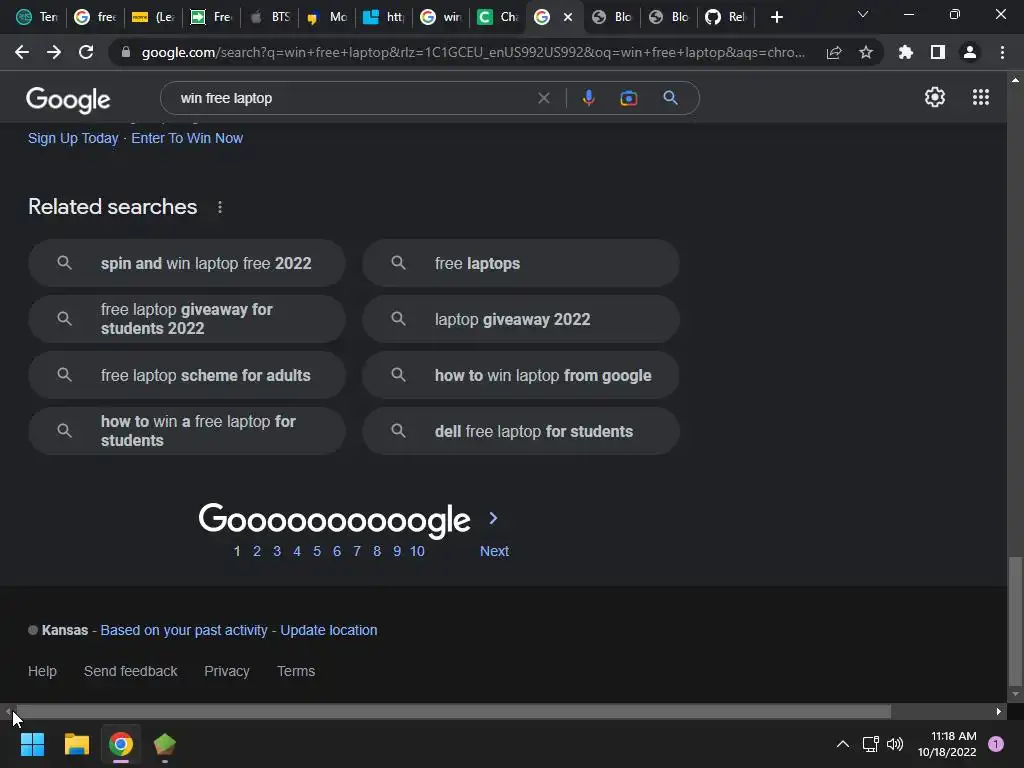Viewport: 1024px width, 768px height.
Task: Open the Chrome profile avatar
Action: tap(970, 52)
